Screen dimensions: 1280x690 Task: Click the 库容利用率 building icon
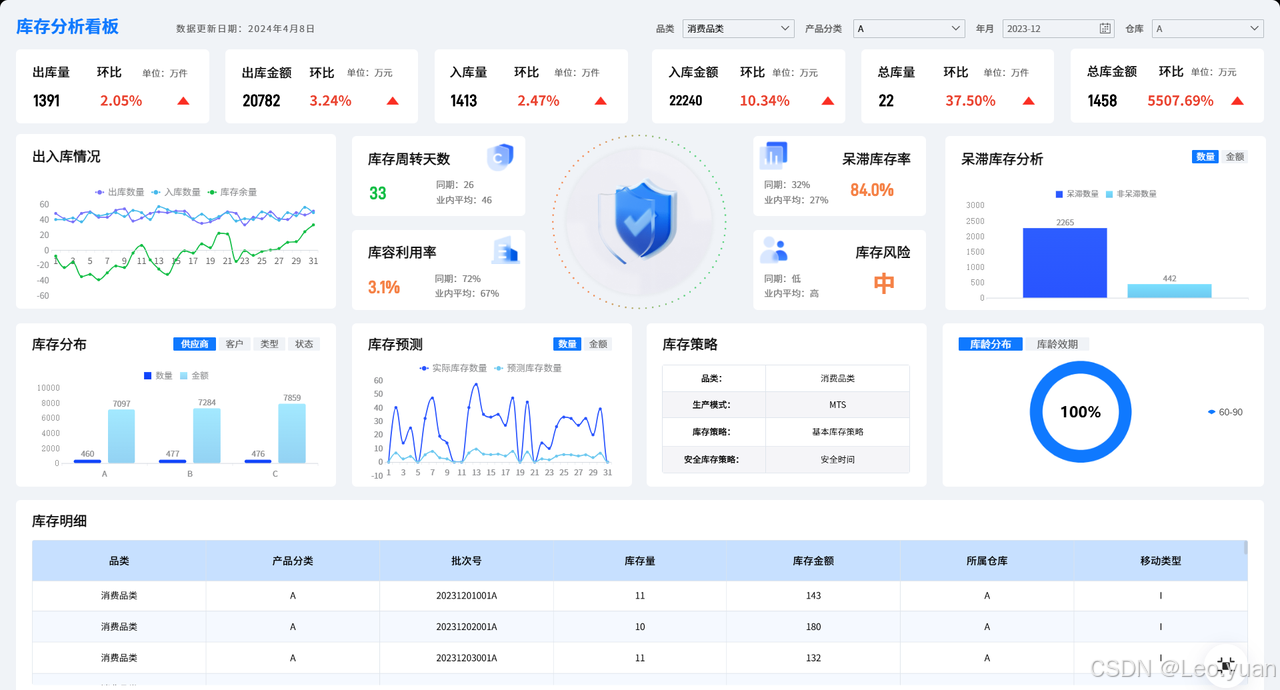pos(505,250)
